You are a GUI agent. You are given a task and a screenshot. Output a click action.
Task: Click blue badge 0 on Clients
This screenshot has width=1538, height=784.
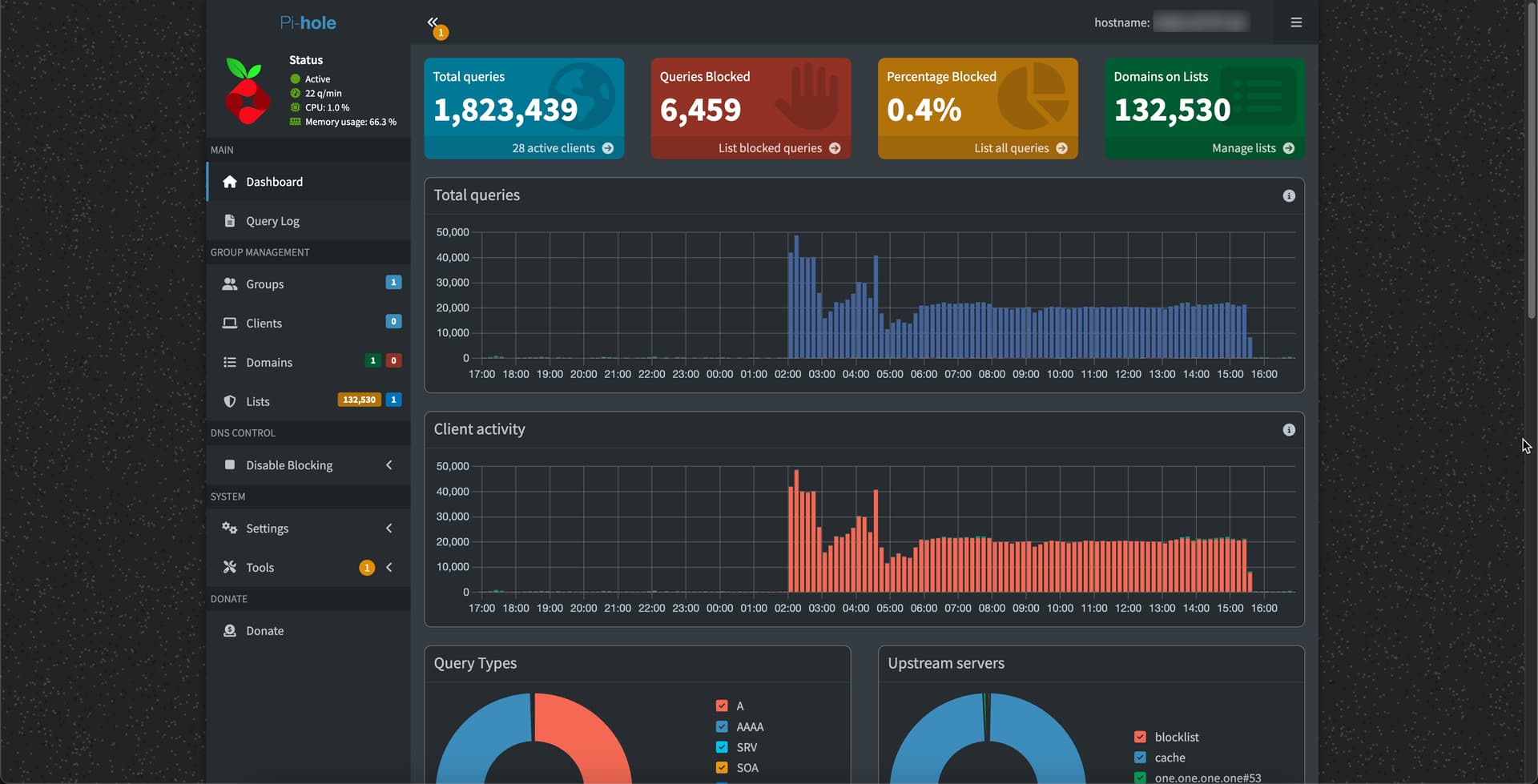click(393, 321)
